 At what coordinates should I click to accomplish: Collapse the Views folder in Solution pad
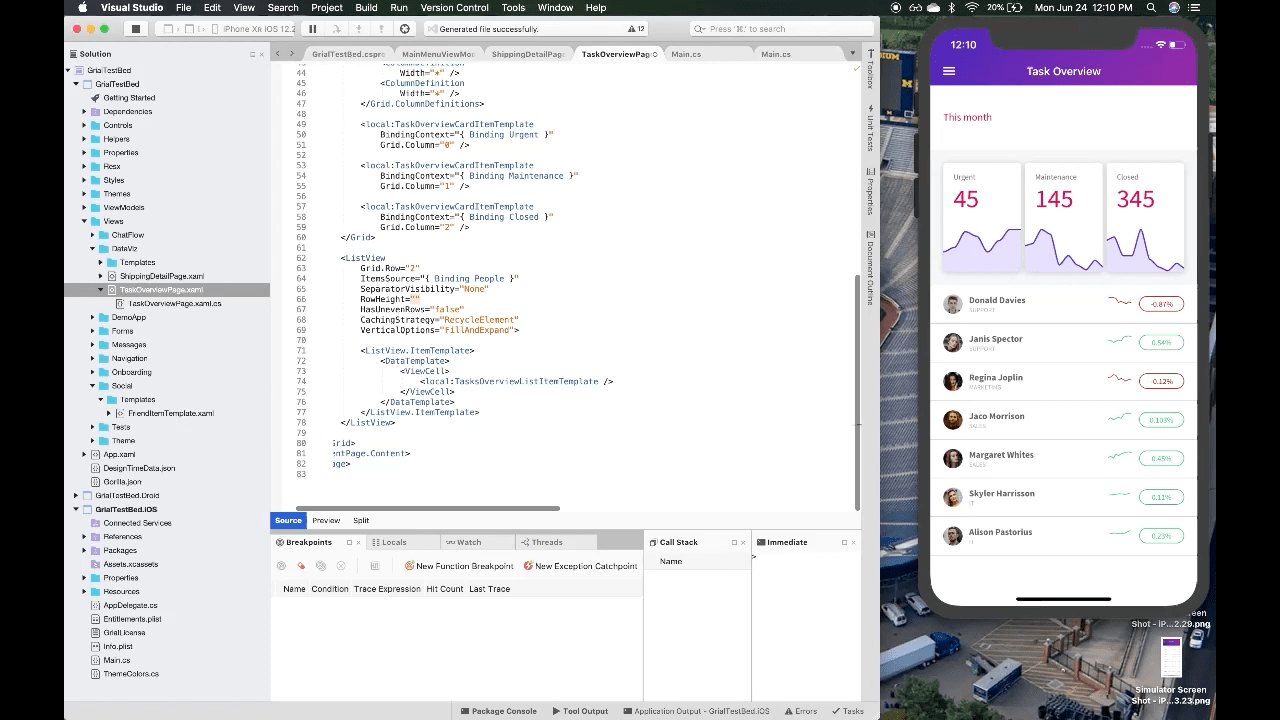click(86, 221)
